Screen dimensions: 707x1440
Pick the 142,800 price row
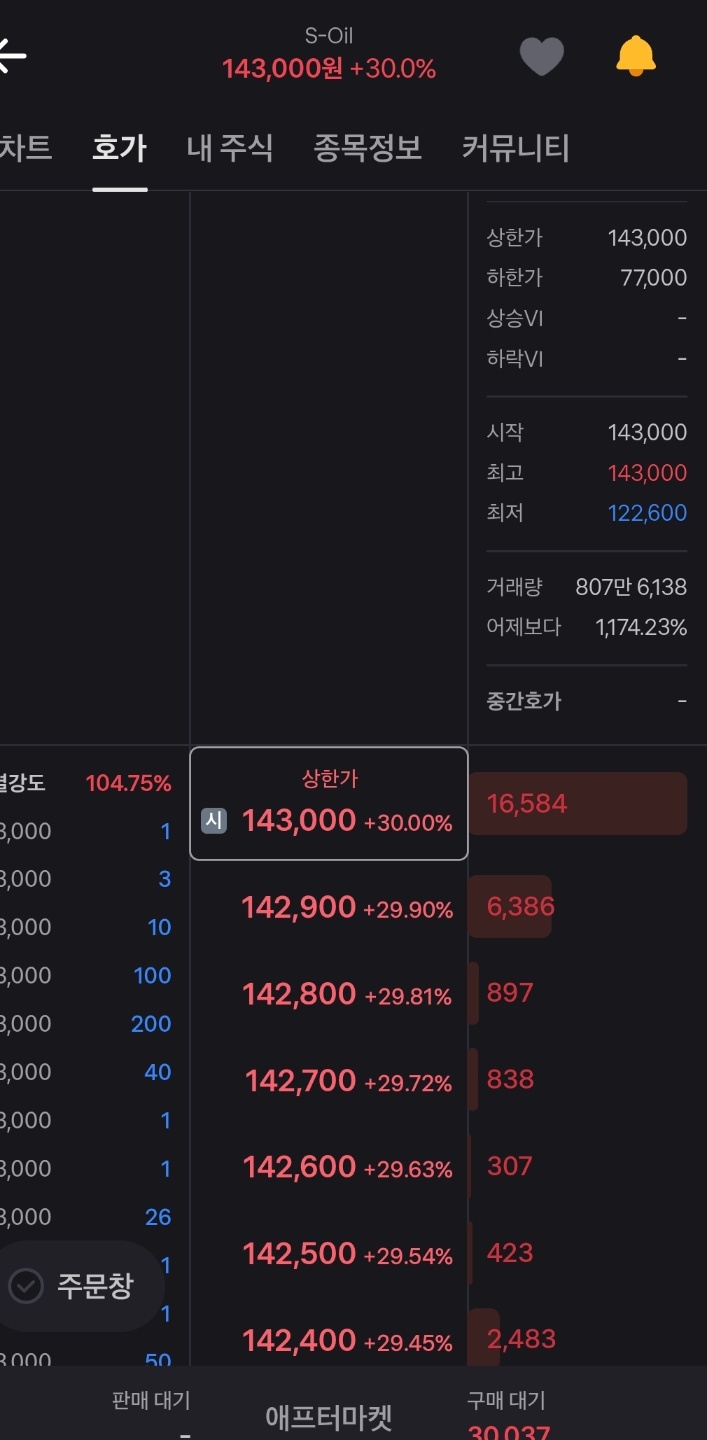[329, 994]
